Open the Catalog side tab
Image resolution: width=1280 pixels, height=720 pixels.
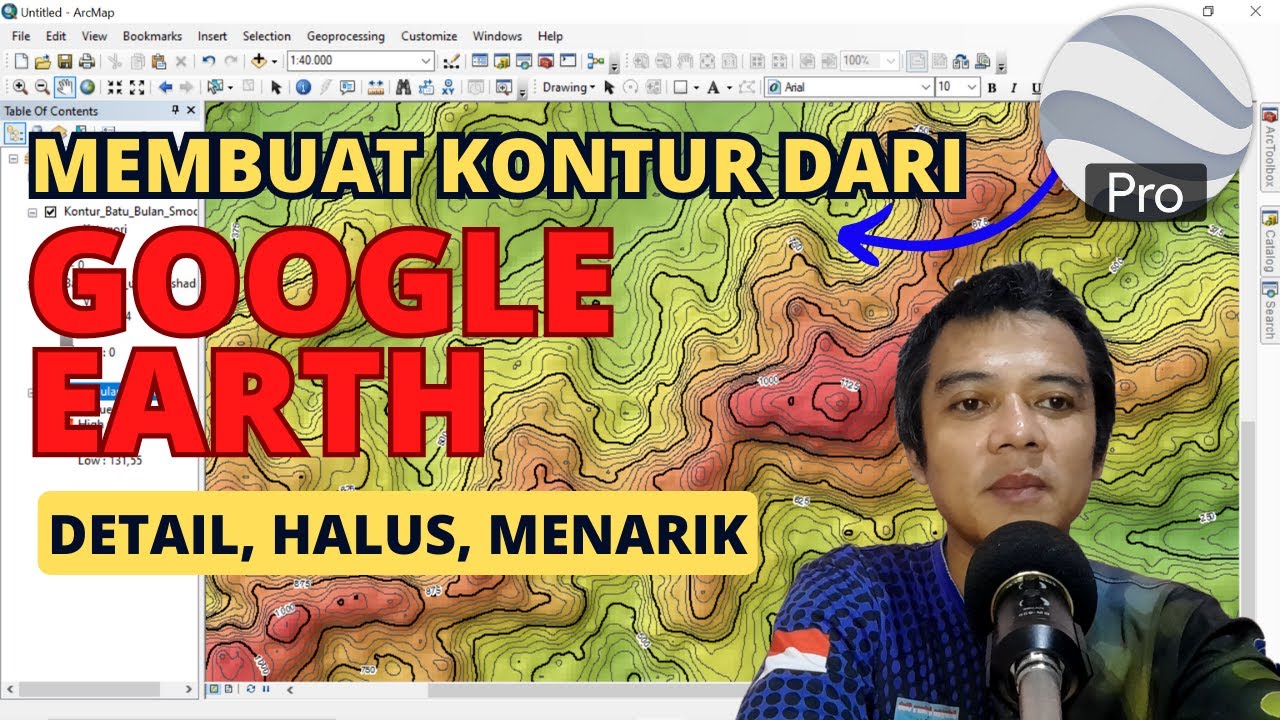(x=1269, y=240)
